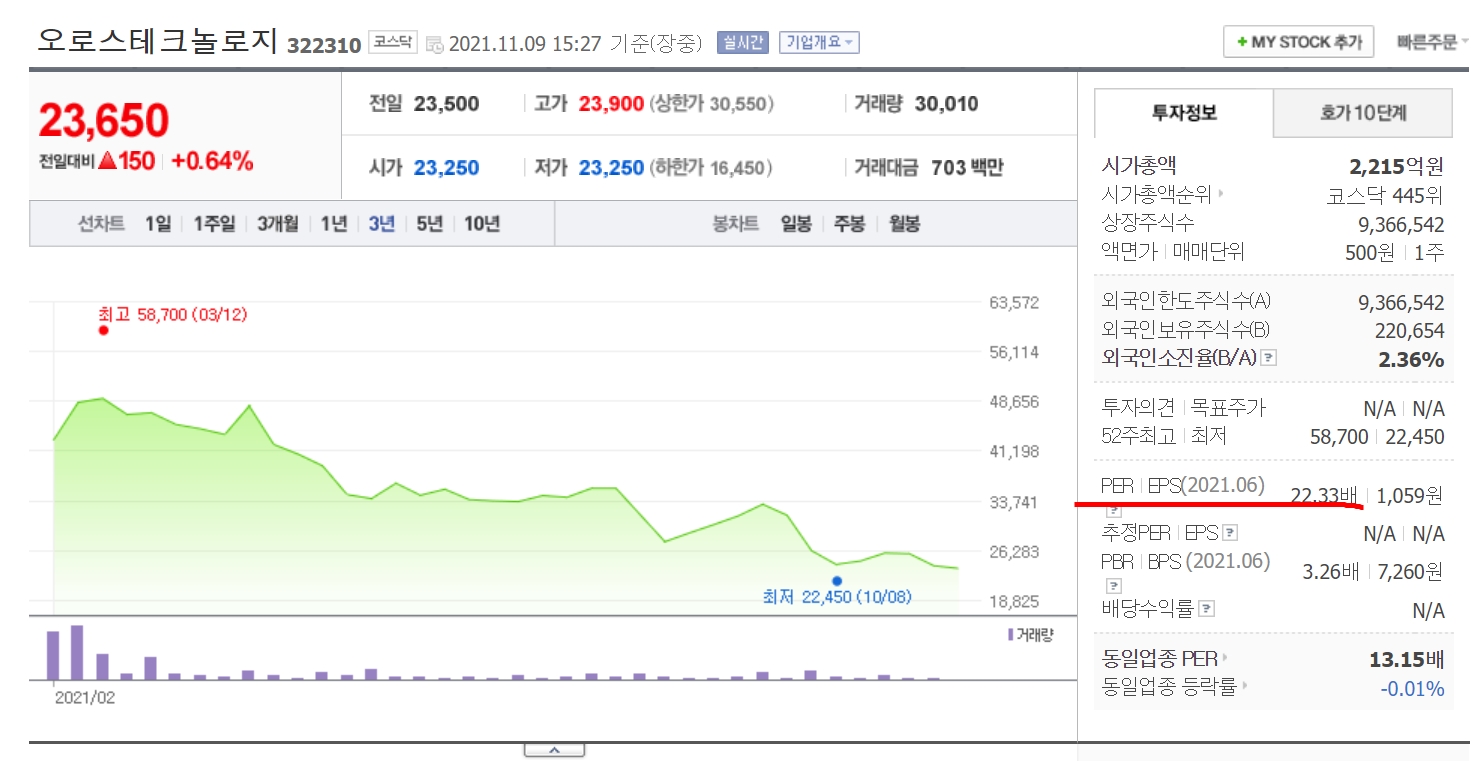The width and height of the screenshot is (1477, 761).
Task: Click 코스닥 445위 ranking
Action: pos(1386,195)
